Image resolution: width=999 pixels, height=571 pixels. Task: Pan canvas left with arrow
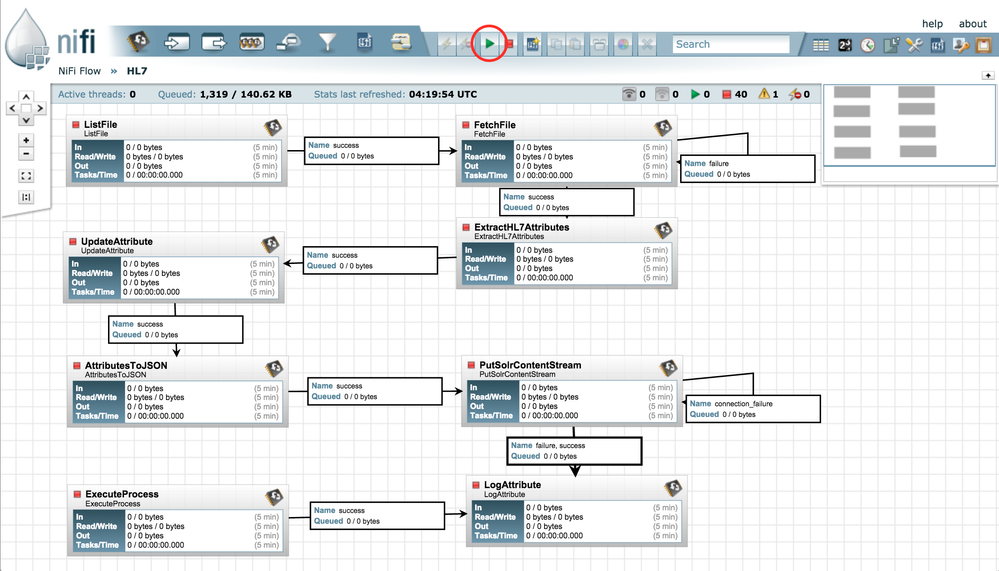(12, 108)
